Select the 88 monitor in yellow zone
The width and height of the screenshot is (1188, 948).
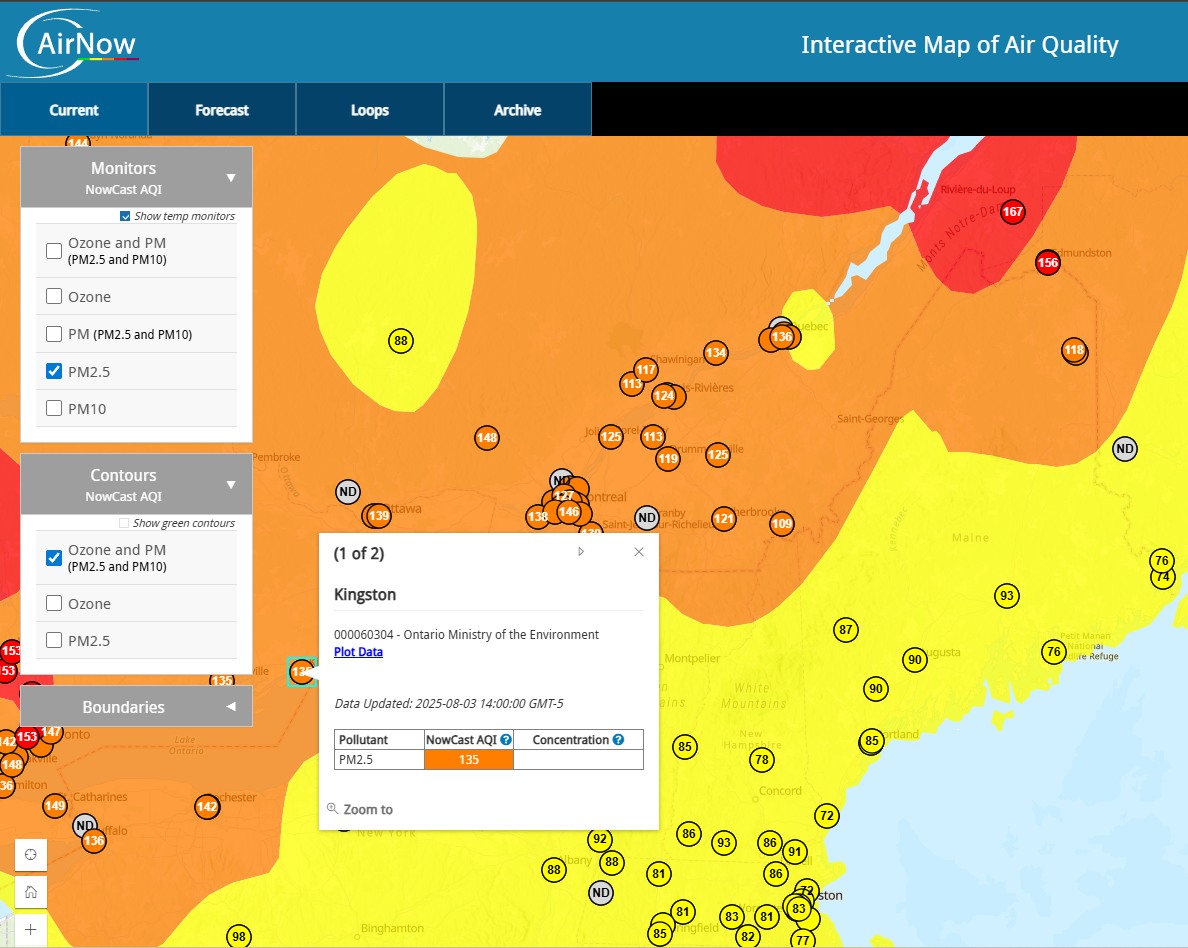point(401,341)
